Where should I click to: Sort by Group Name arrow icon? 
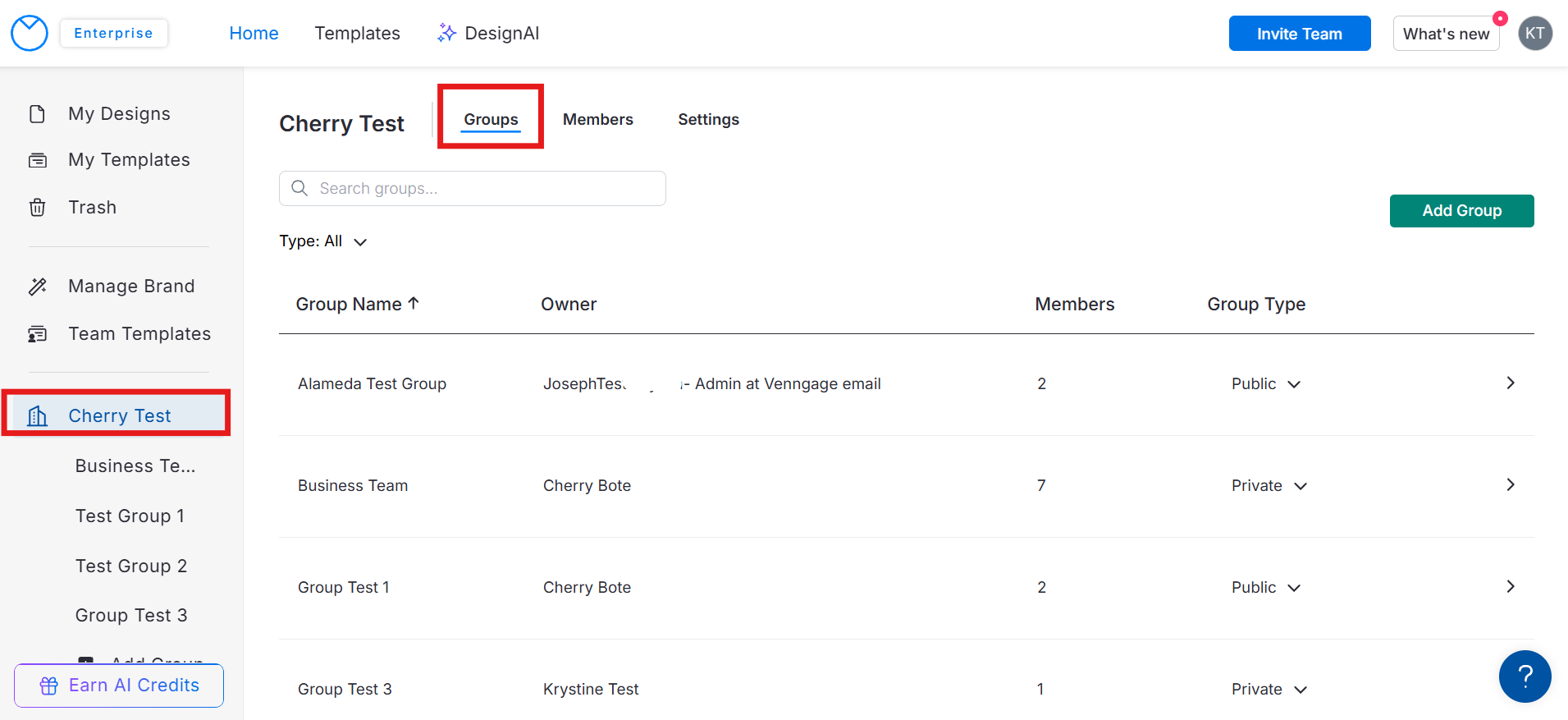click(414, 303)
